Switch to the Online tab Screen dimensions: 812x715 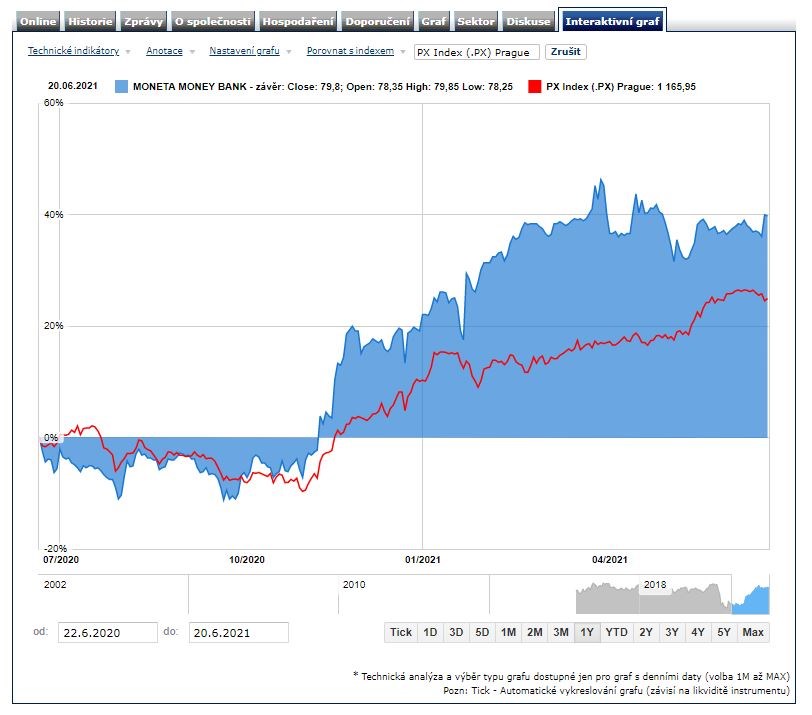pos(38,21)
